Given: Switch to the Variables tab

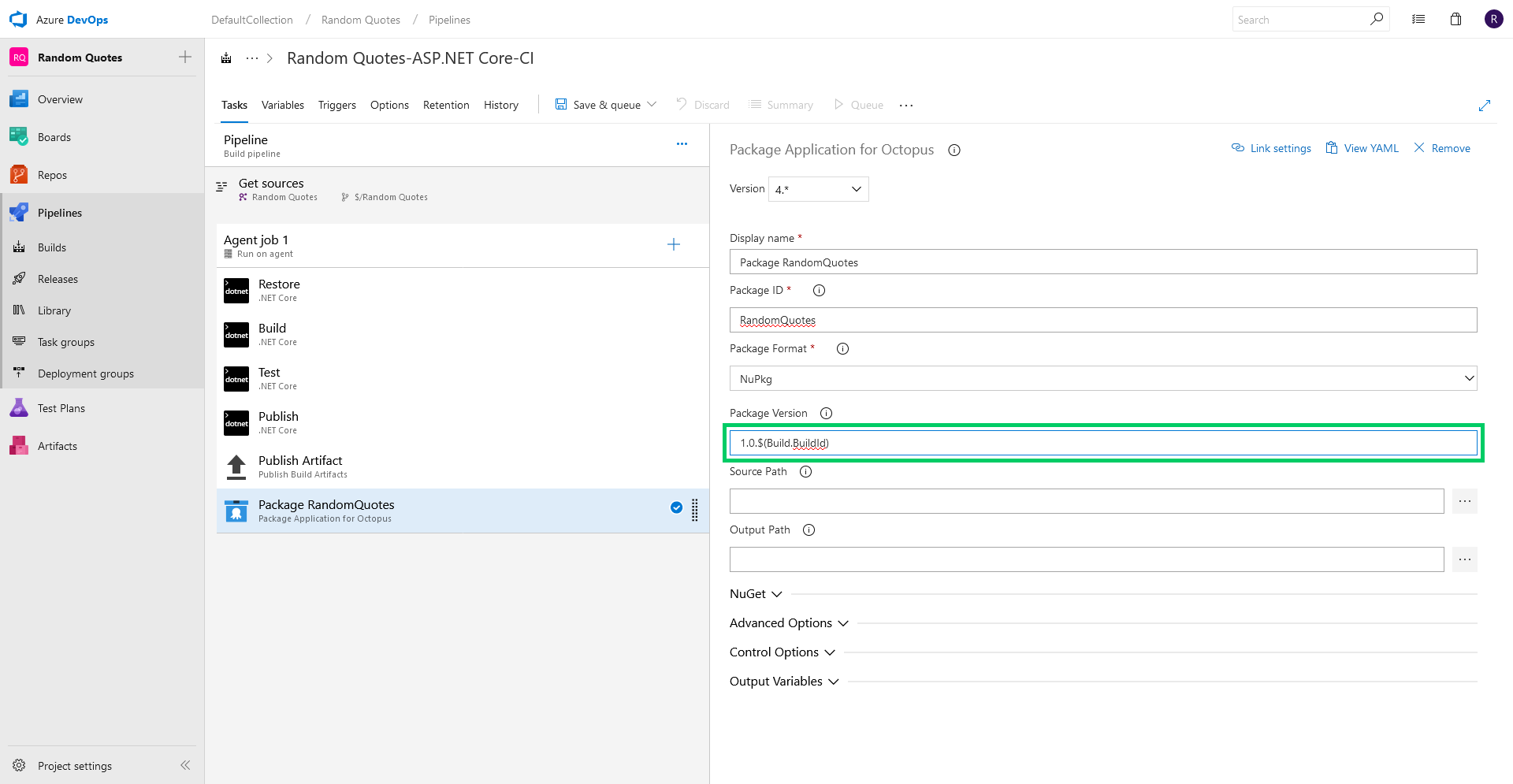Looking at the screenshot, I should (x=283, y=105).
